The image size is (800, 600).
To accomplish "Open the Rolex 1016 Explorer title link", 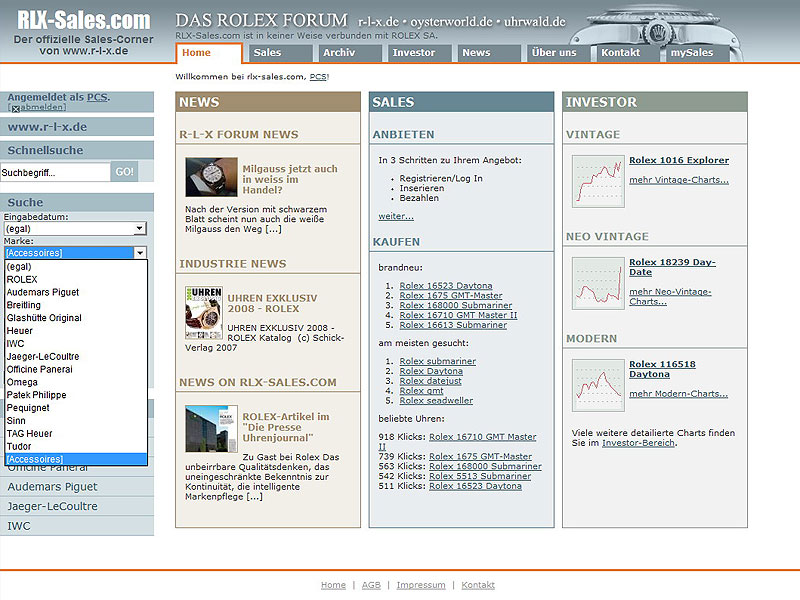I will pyautogui.click(x=679, y=160).
